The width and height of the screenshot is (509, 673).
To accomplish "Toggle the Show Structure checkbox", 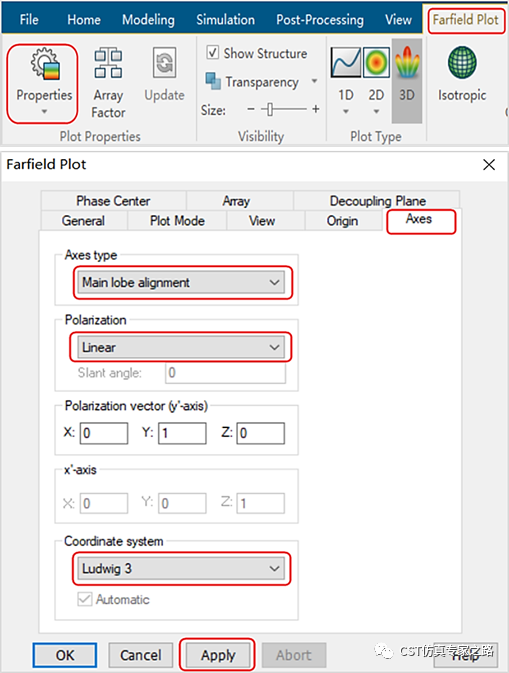I will coord(212,52).
